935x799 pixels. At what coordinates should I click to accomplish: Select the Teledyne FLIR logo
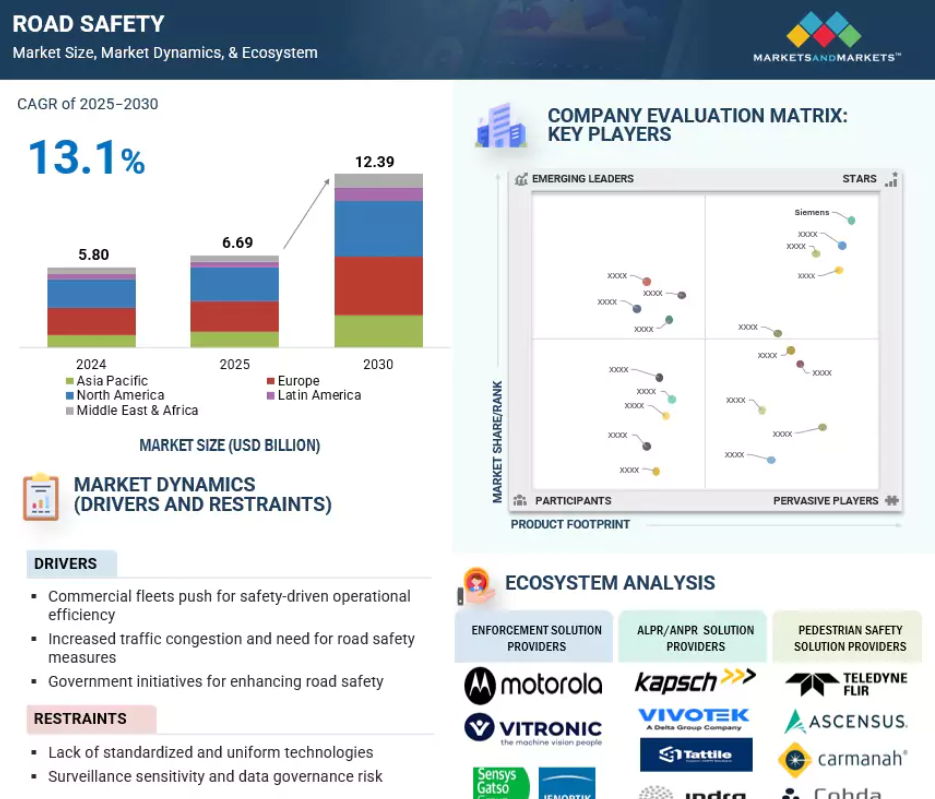846,684
